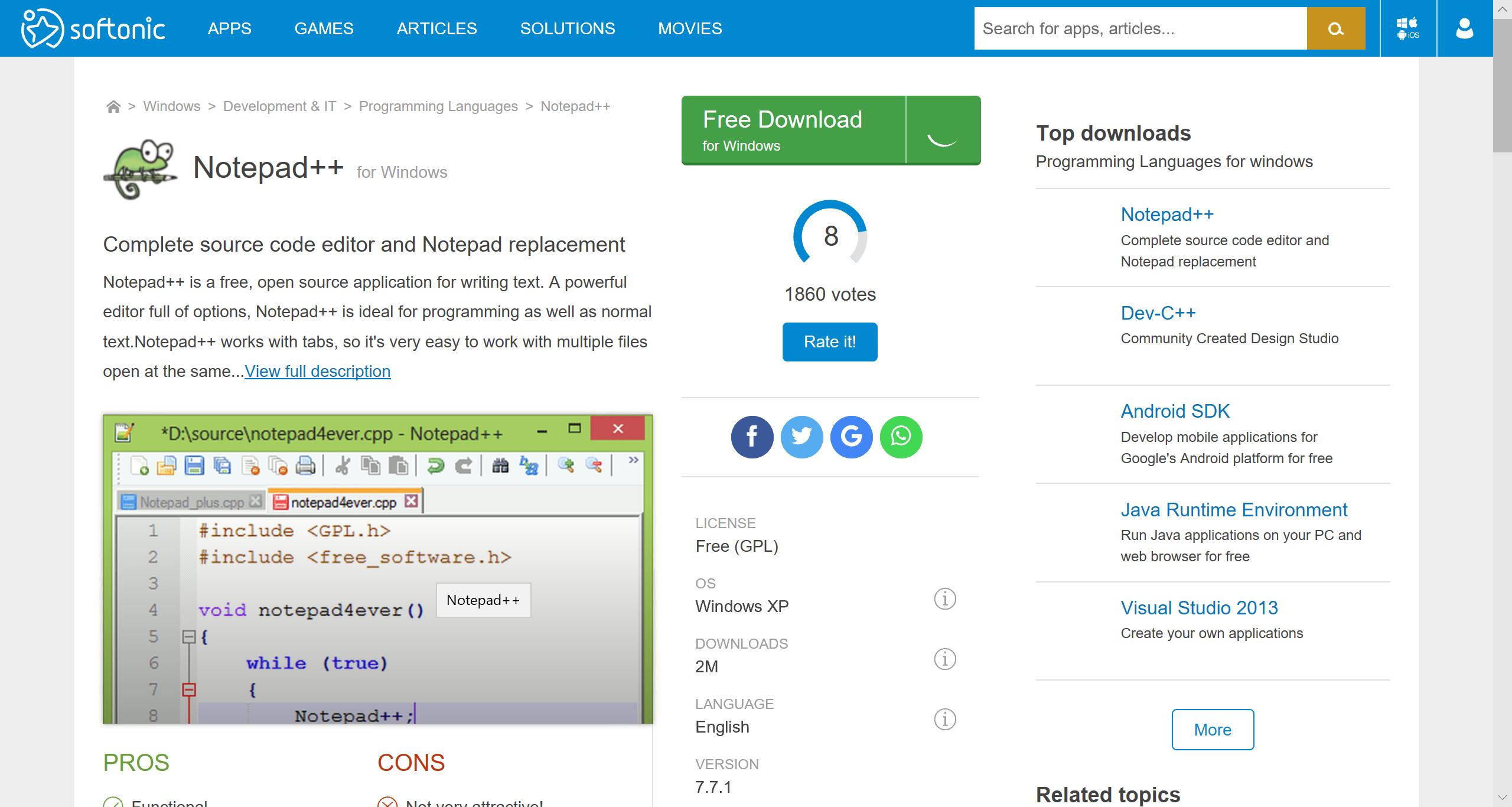Go to Programming Languages breadcrumb
Screen dimensions: 1512x807
[438, 106]
